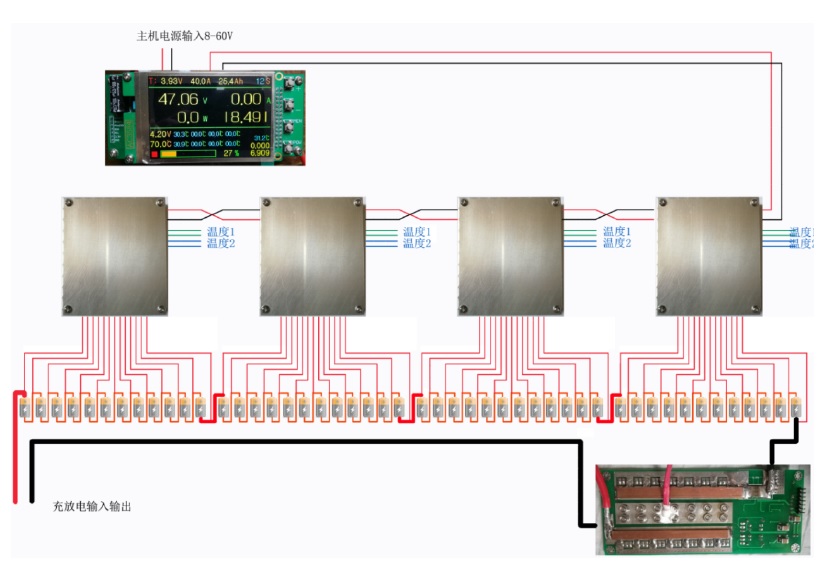The image size is (832, 572).
Task: Select the rightmost metal module
Action: coord(709,256)
